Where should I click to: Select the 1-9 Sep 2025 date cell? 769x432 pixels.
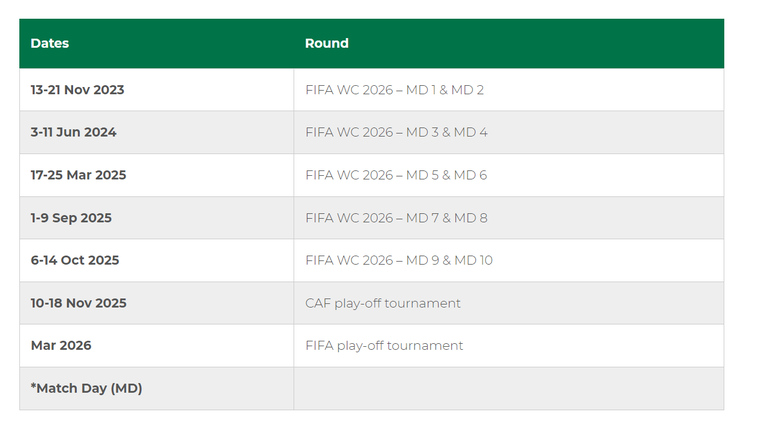click(x=72, y=218)
